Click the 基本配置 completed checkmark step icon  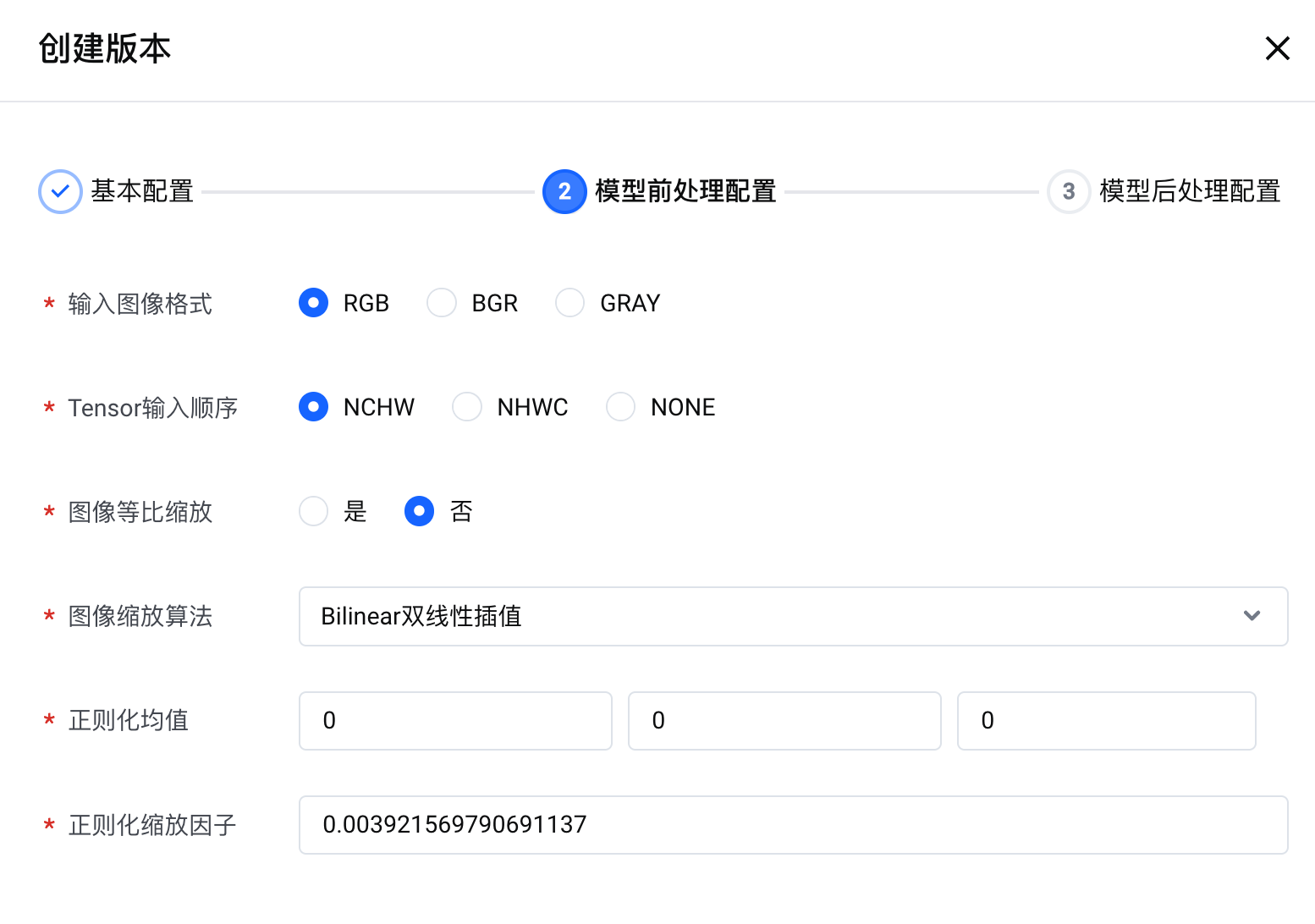pos(60,191)
